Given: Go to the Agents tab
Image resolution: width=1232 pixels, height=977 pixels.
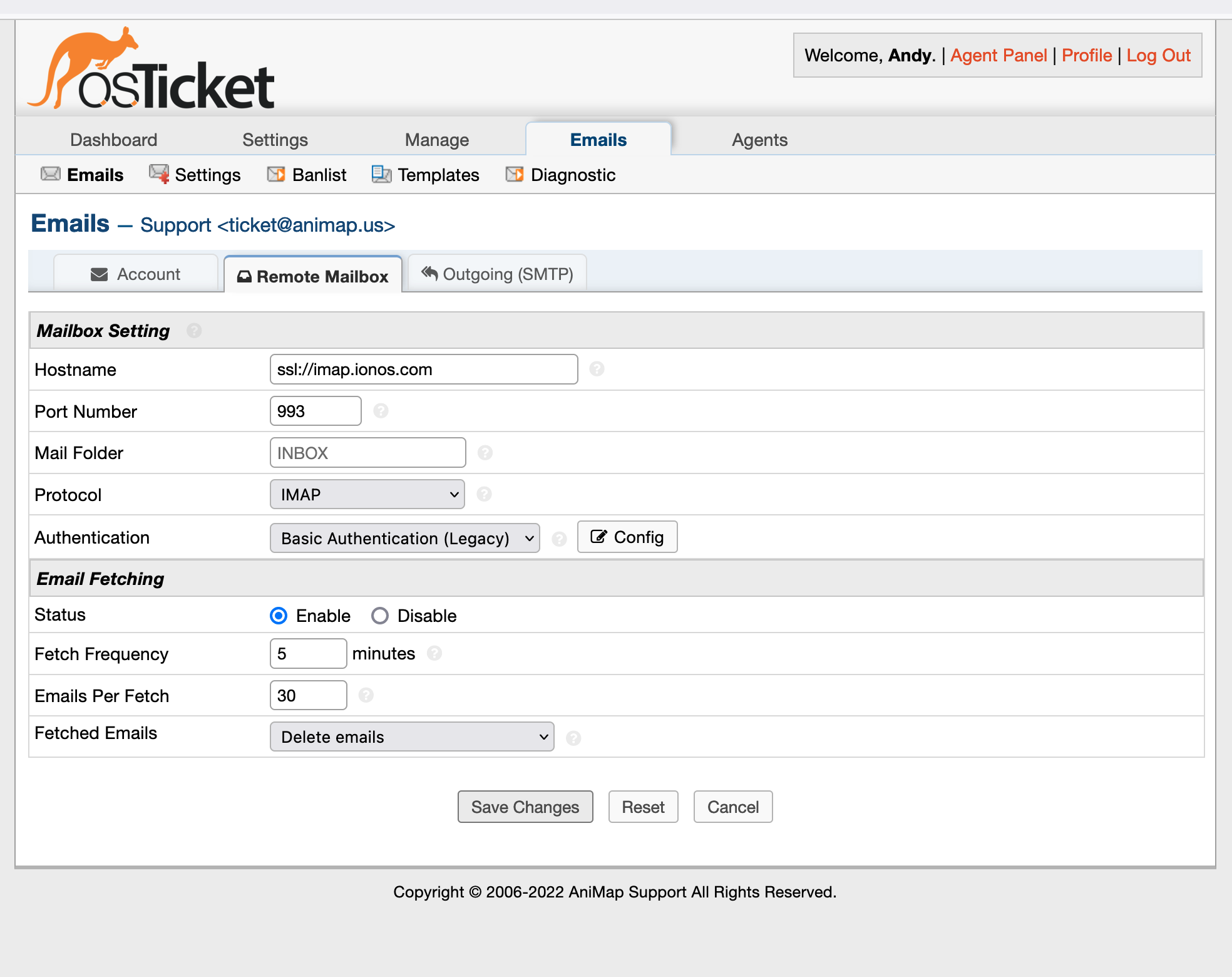Looking at the screenshot, I should click(x=759, y=139).
